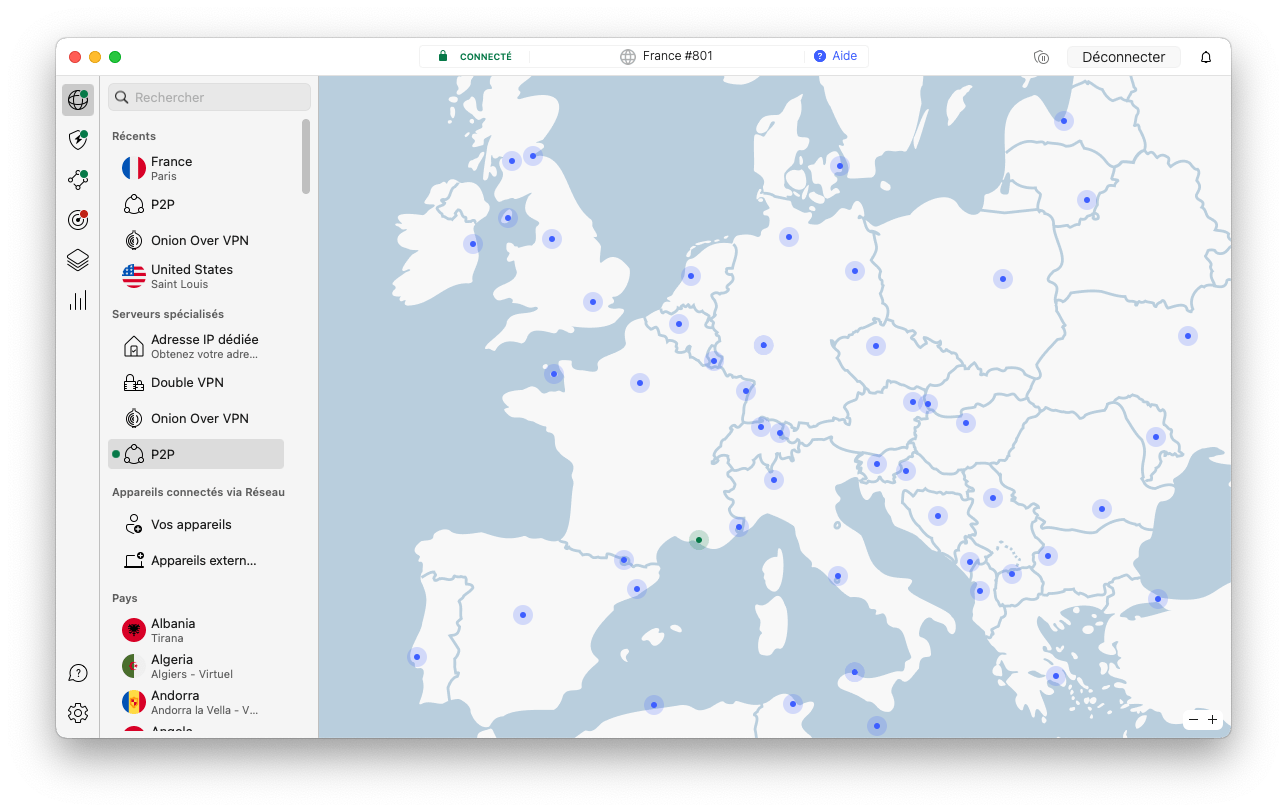This screenshot has height=812, width=1287.
Task: Click the magnifier icon in search field
Action: 122,97
